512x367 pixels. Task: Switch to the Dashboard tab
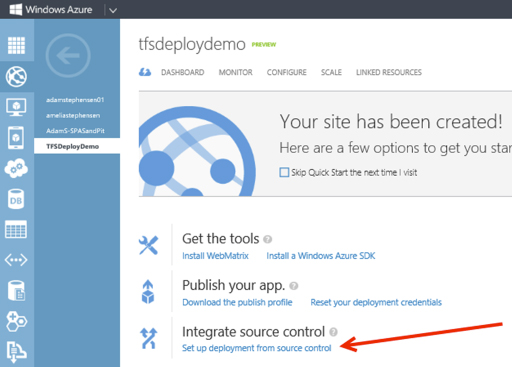(183, 72)
